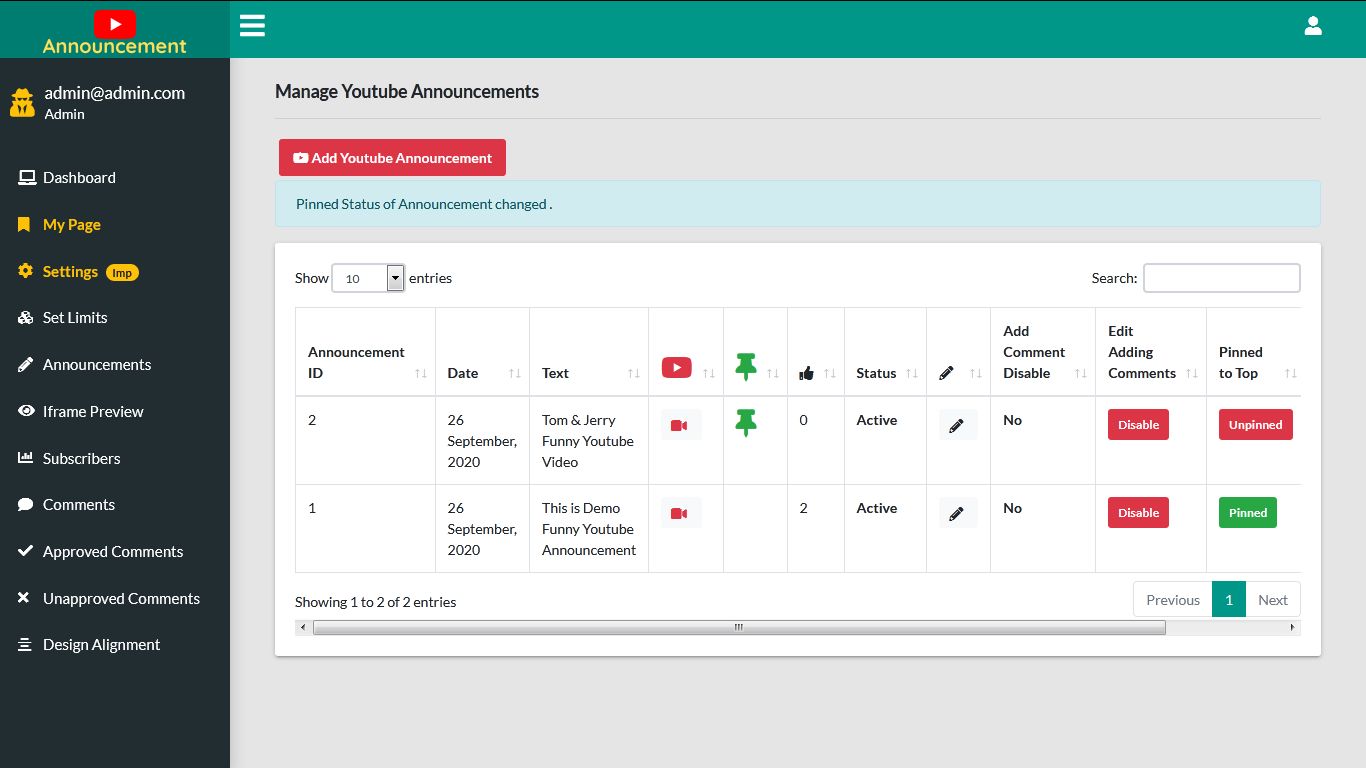The width and height of the screenshot is (1366, 768).
Task: Open Subscribers in the sidebar
Action: coord(81,458)
